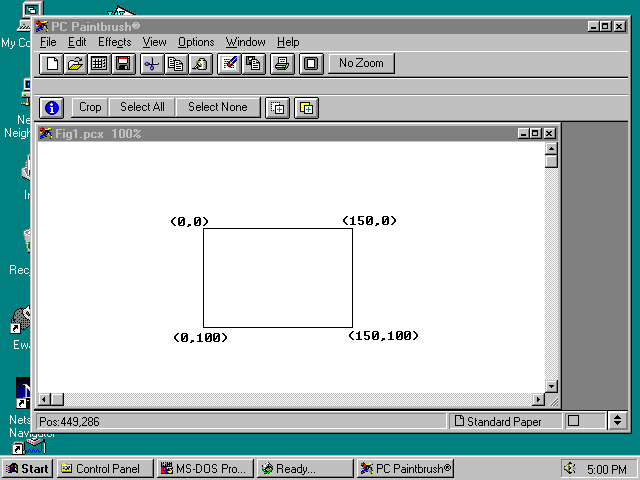Click horizontal scrollbar right arrow
This screenshot has height=480, width=640.
(x=538, y=399)
